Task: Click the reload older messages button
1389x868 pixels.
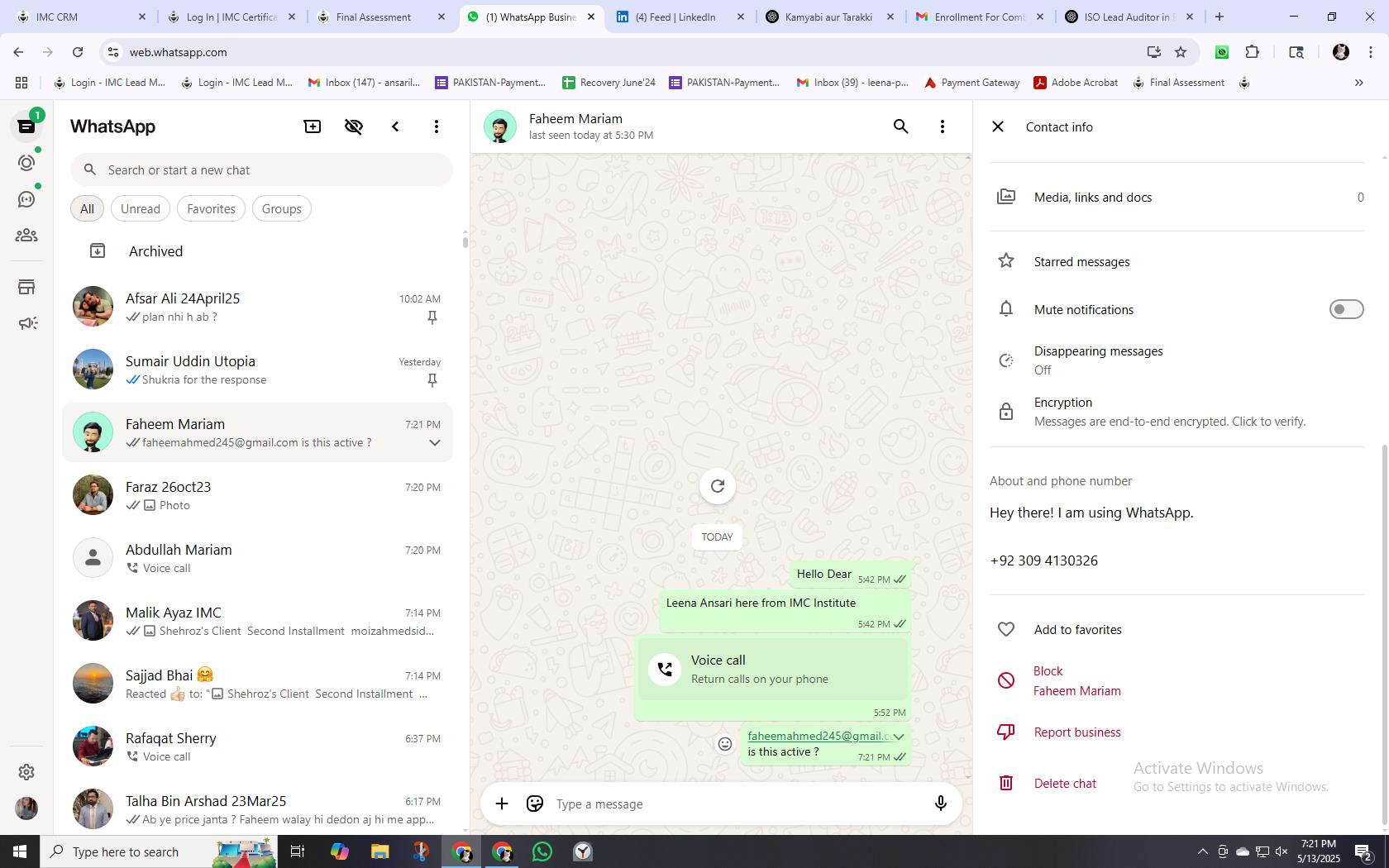Action: point(718,486)
